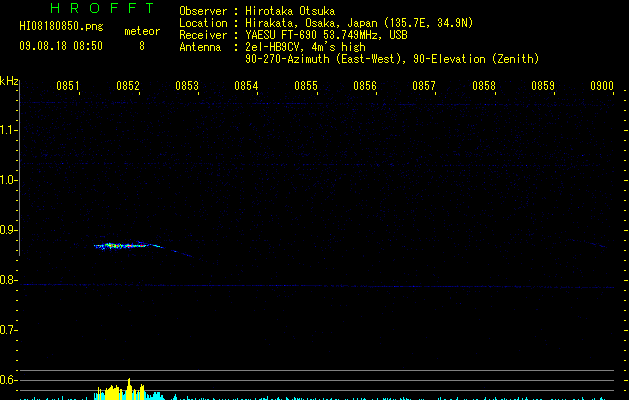Click the 0900 time marker
Image resolution: width=629 pixels, height=400 pixels.
click(x=602, y=86)
